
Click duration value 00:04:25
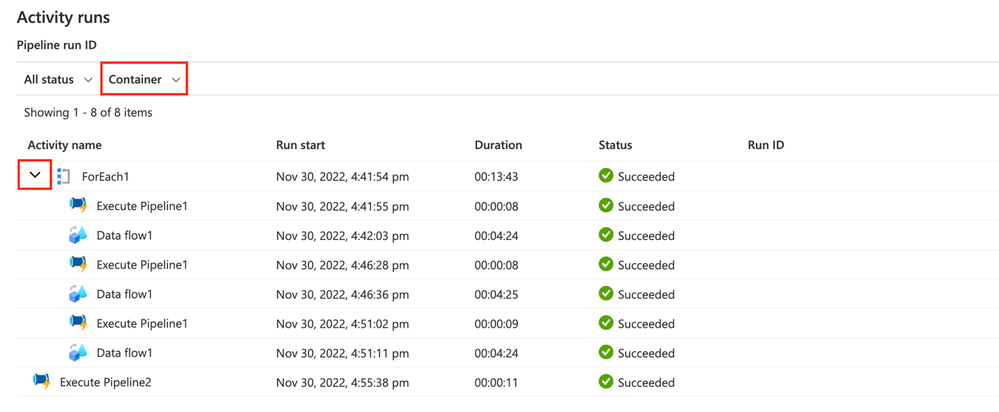click(496, 294)
